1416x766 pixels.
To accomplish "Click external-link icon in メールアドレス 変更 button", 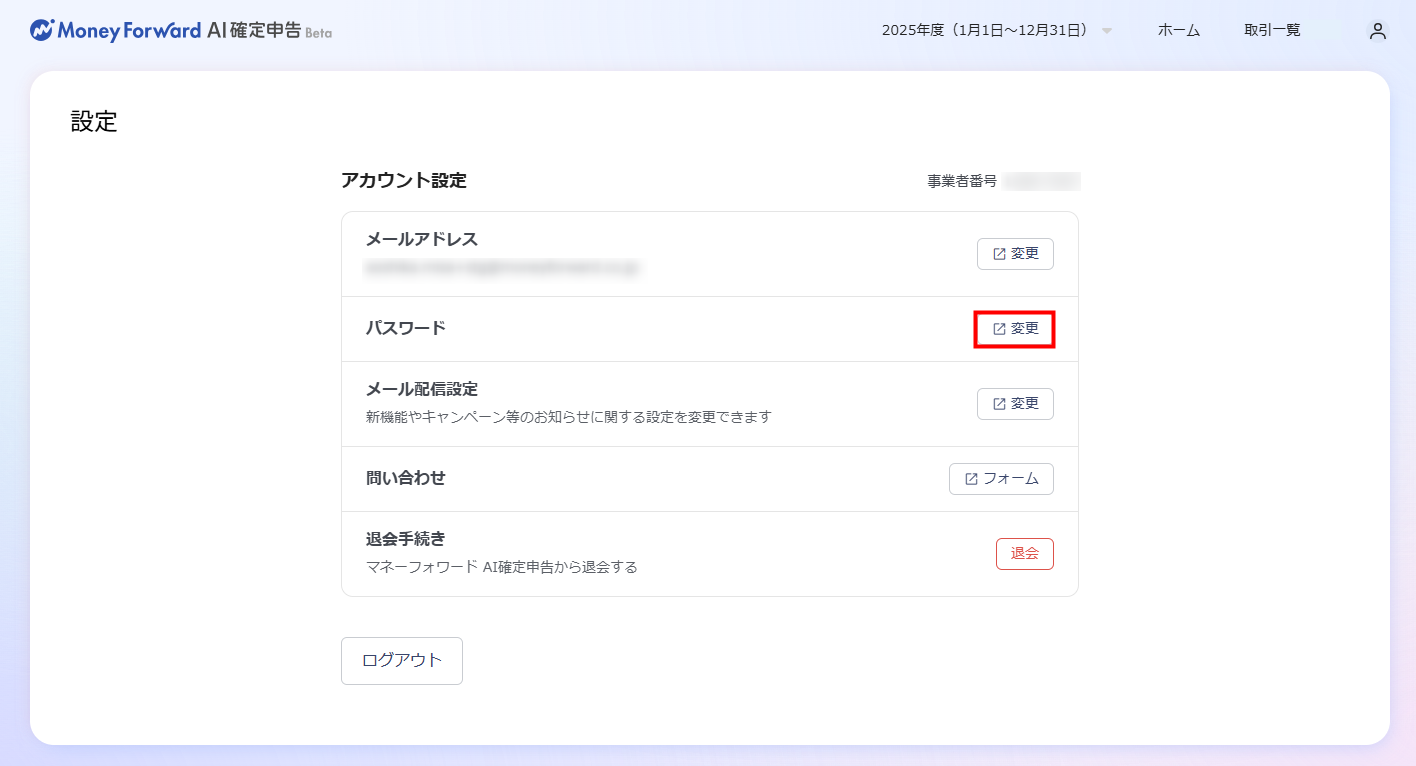I will [x=999, y=254].
